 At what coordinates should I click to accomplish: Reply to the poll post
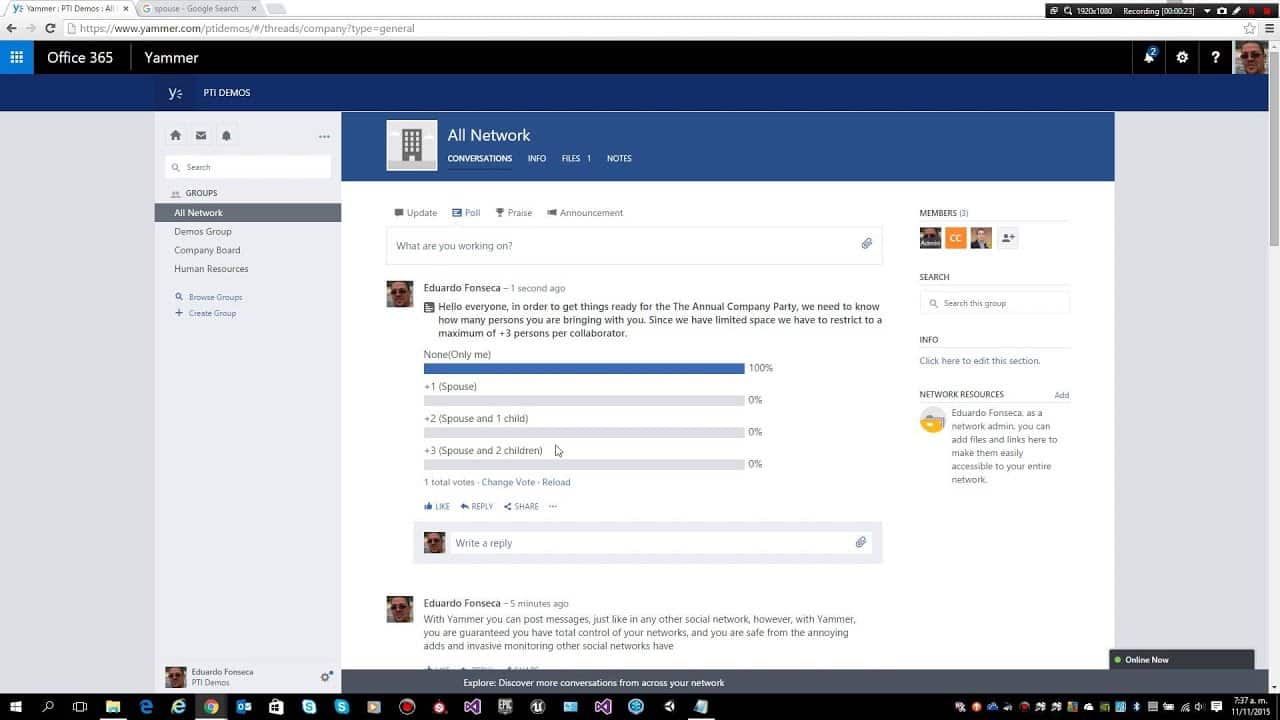tap(477, 507)
